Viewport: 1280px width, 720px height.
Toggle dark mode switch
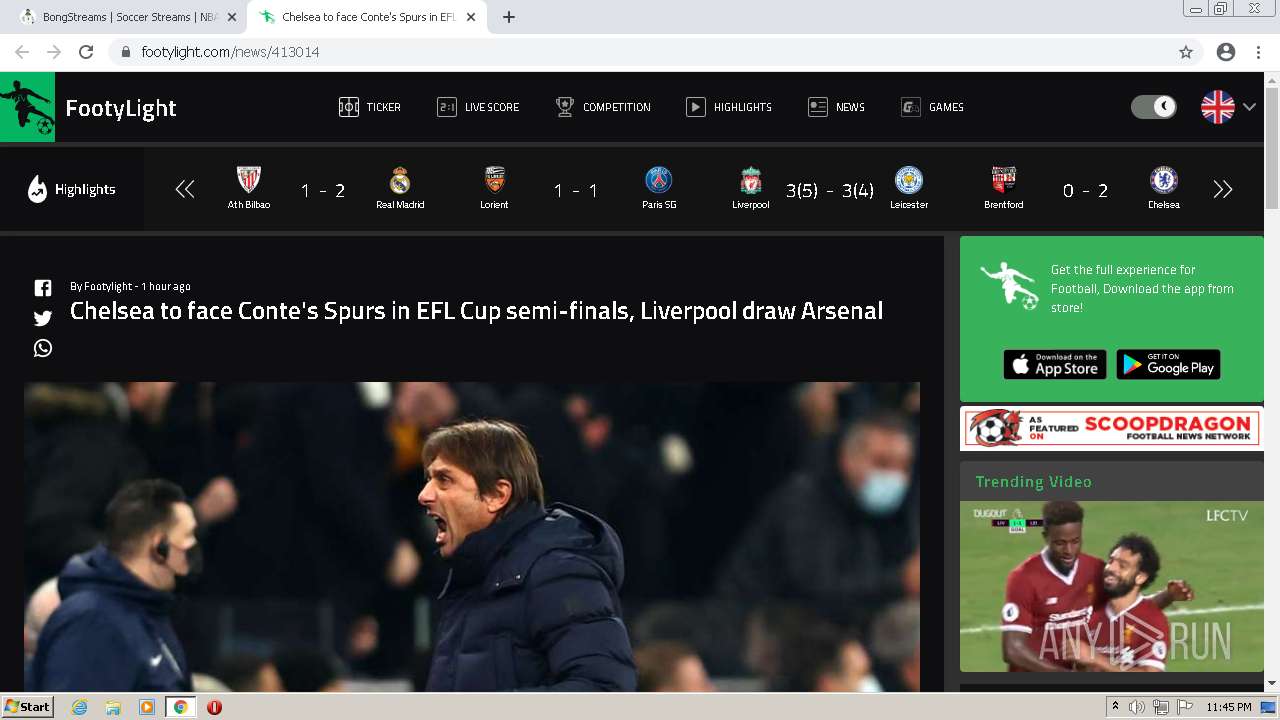coord(1153,107)
